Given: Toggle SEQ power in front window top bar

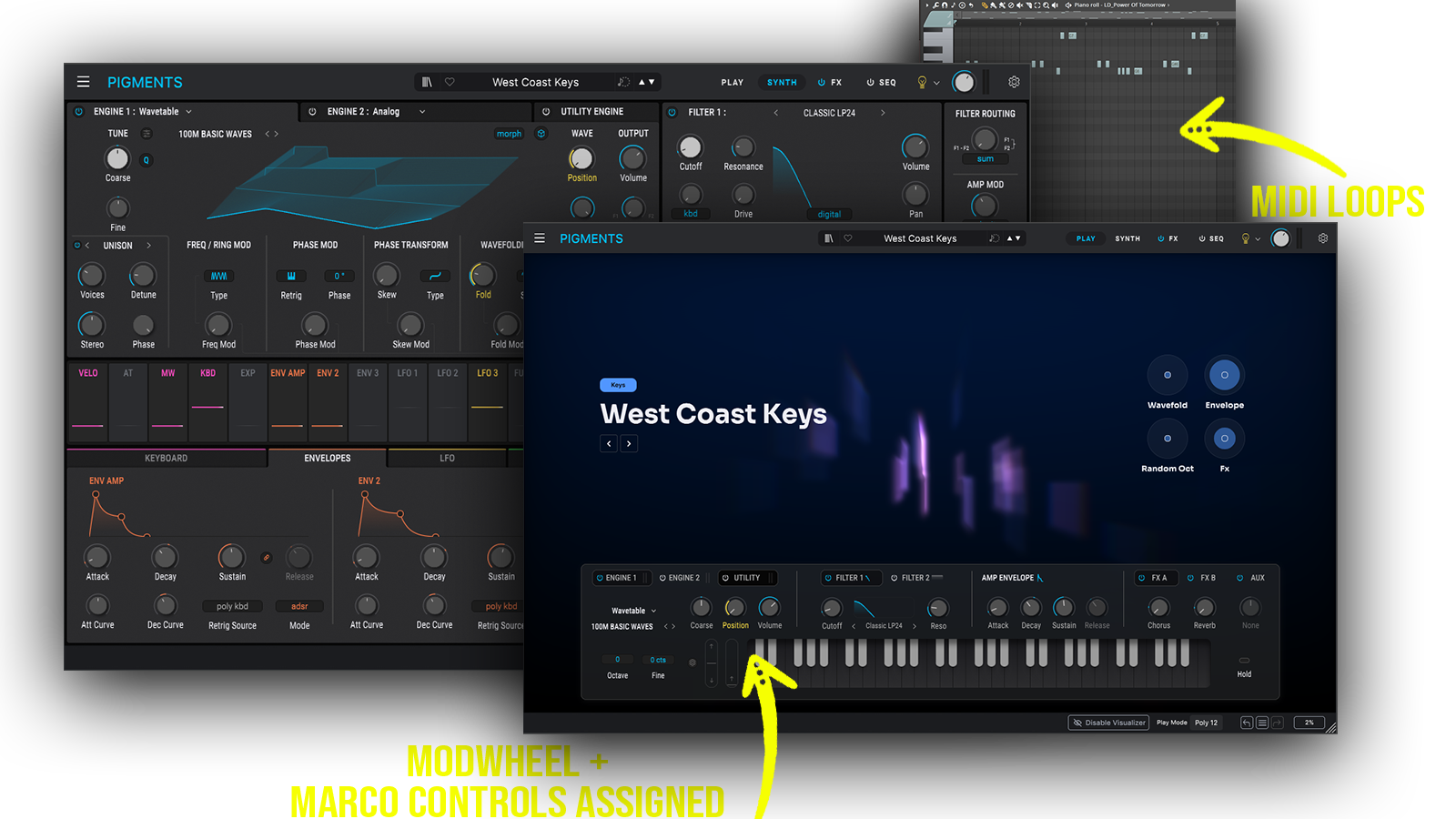Looking at the screenshot, I should pyautogui.click(x=1202, y=238).
